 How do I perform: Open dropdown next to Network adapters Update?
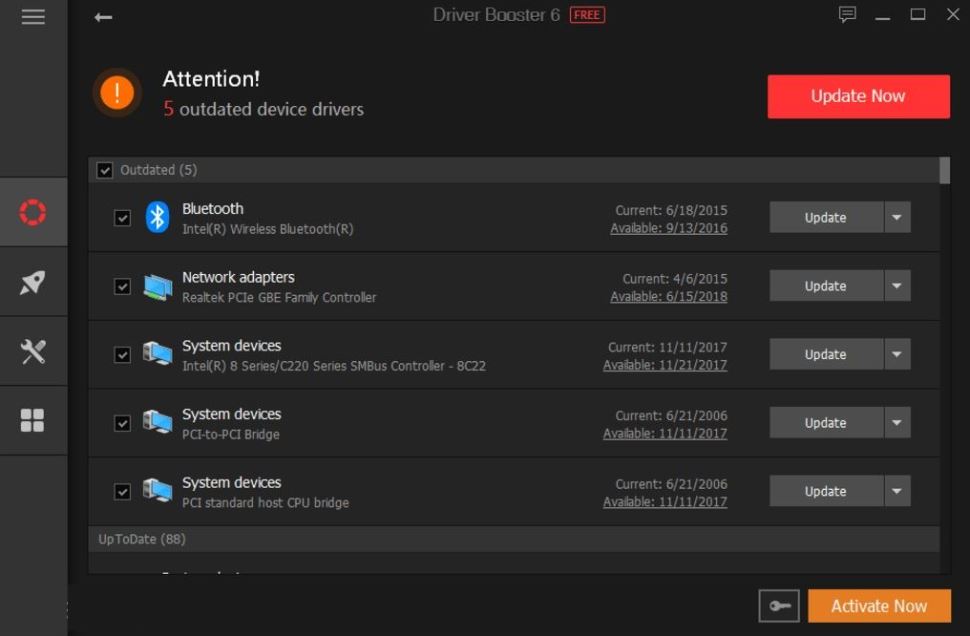(x=897, y=286)
